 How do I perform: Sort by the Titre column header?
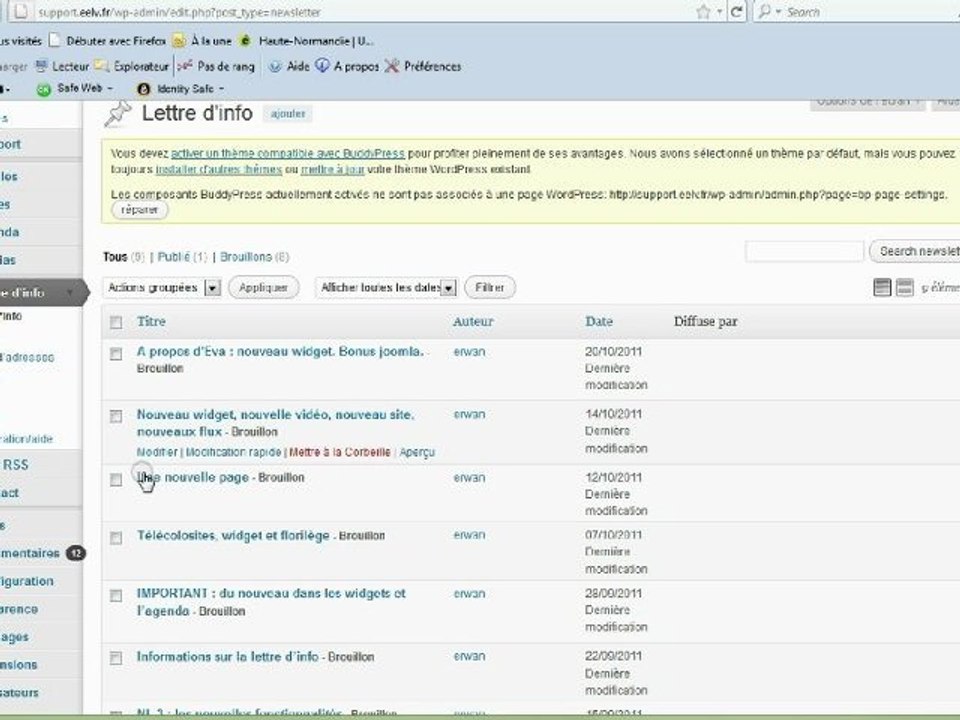coord(151,321)
